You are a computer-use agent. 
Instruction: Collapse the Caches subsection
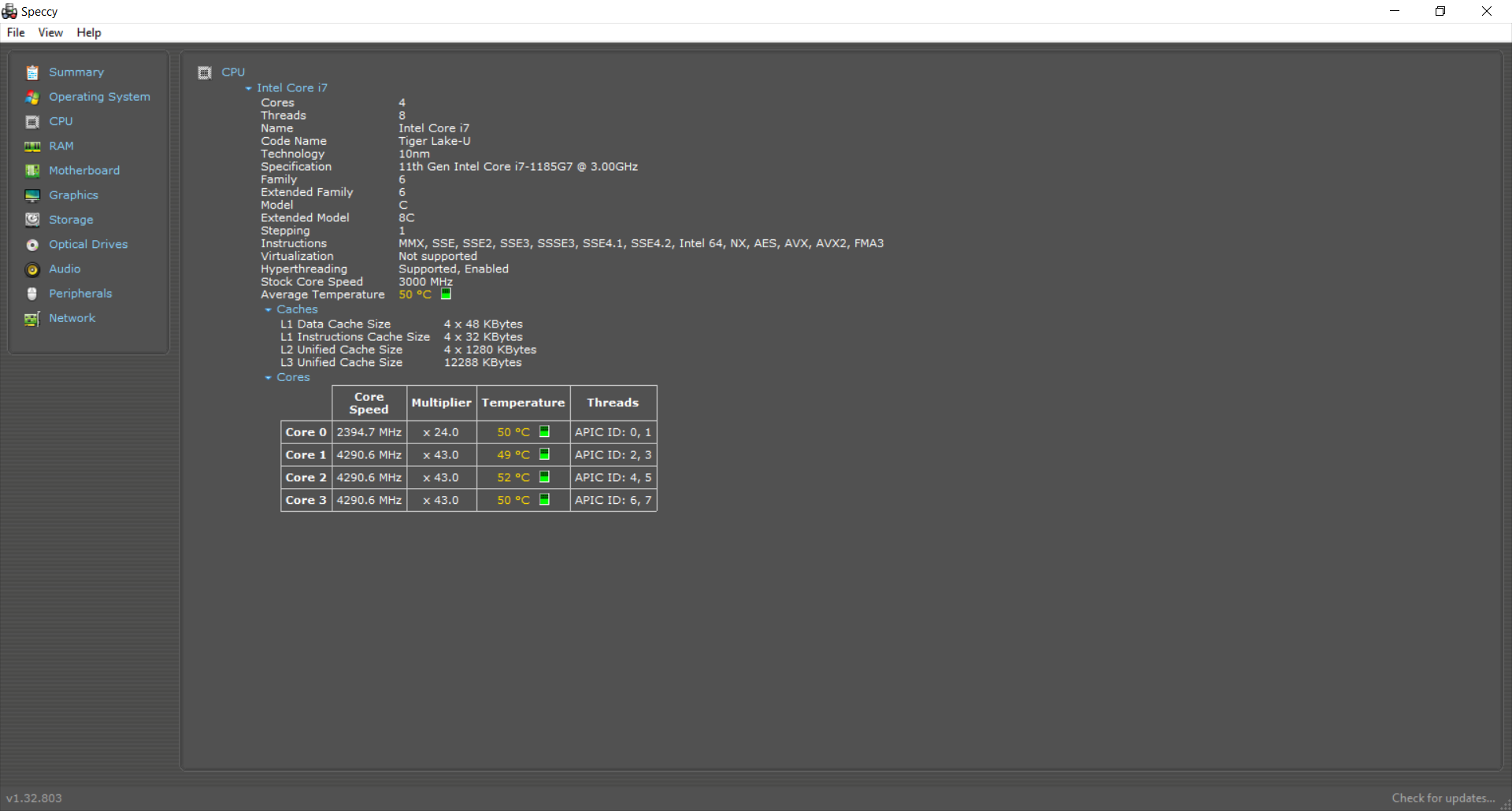[267, 309]
